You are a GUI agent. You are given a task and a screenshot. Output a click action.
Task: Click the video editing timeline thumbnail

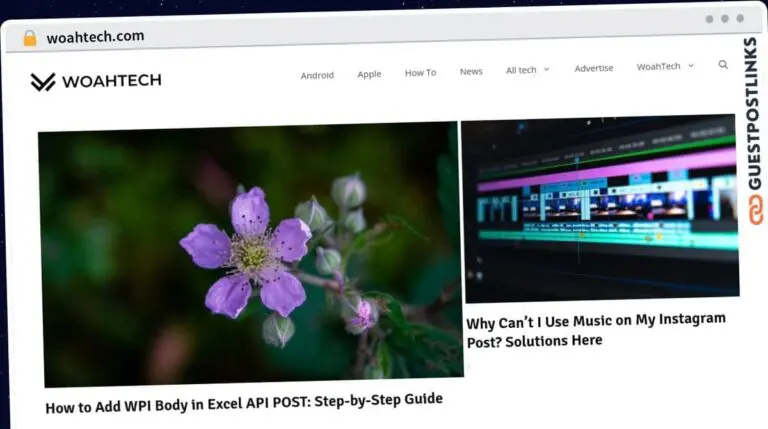(x=600, y=208)
